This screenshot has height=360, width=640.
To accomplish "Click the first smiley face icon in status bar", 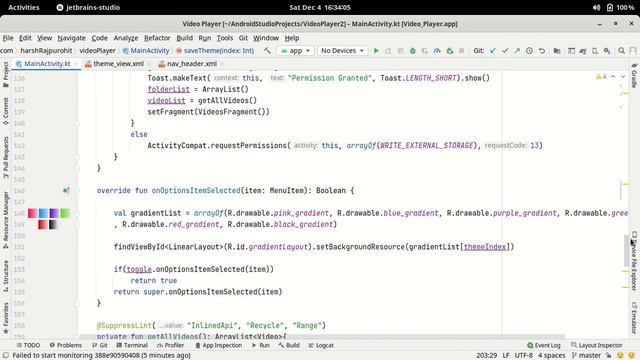I will (x=620, y=356).
